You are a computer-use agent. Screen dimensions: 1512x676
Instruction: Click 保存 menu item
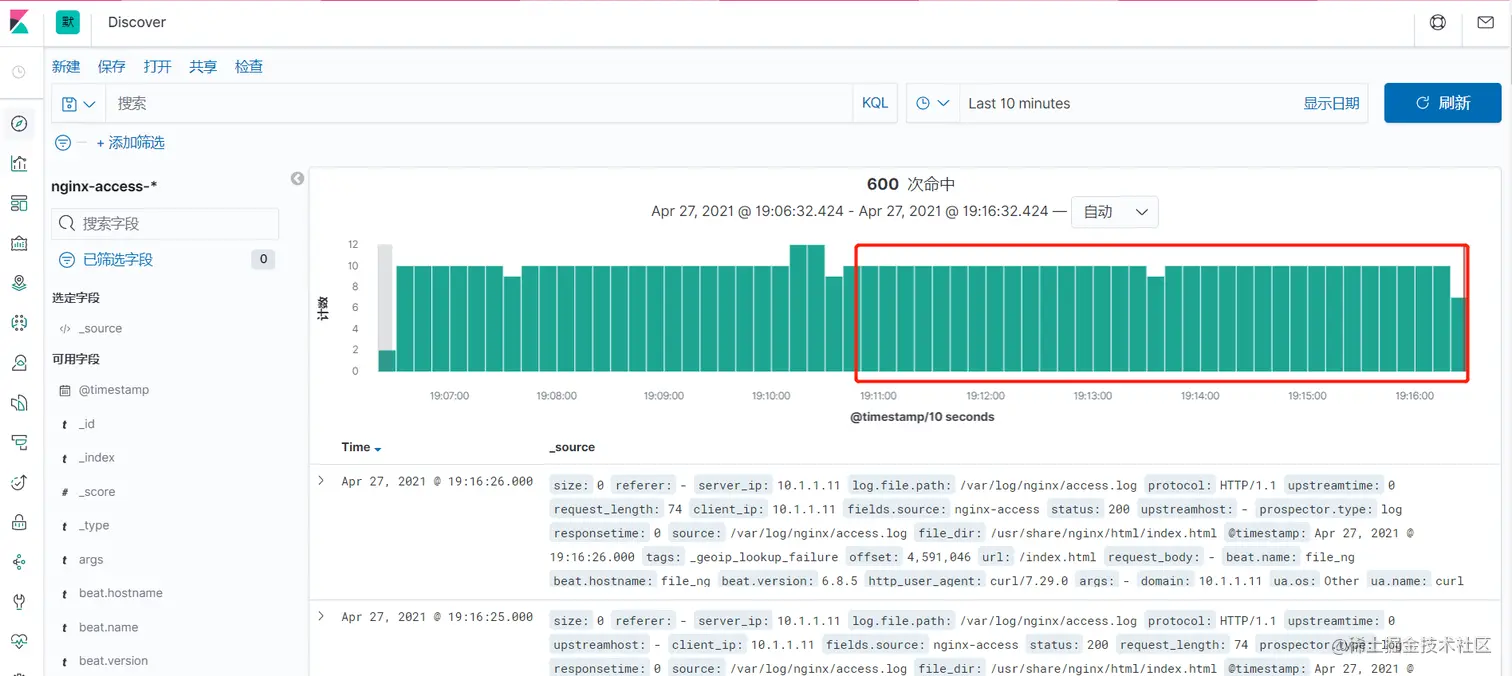pos(112,66)
